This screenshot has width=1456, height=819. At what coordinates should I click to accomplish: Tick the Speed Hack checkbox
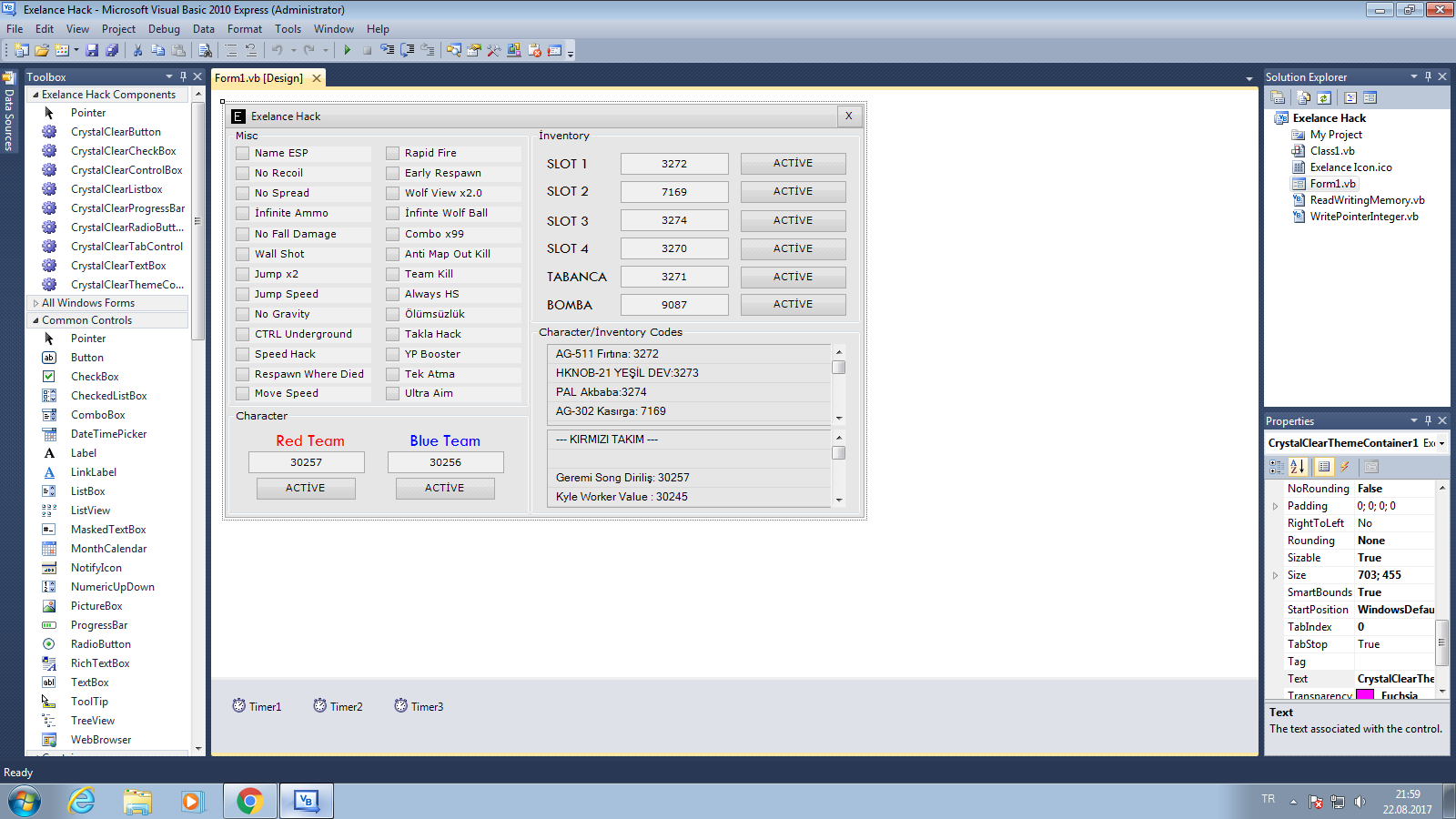(242, 354)
